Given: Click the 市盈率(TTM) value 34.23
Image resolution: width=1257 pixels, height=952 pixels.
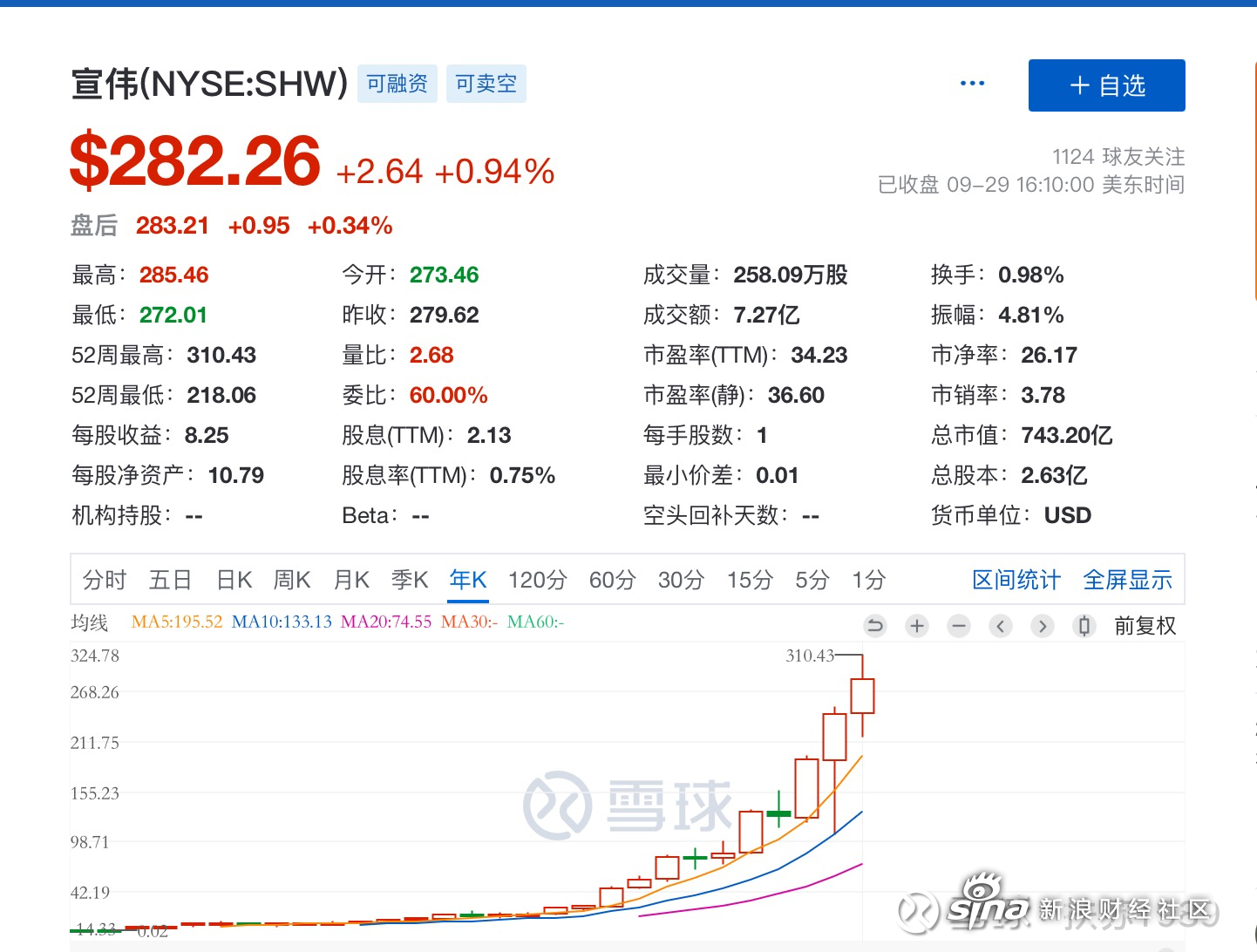Looking at the screenshot, I should tap(819, 355).
